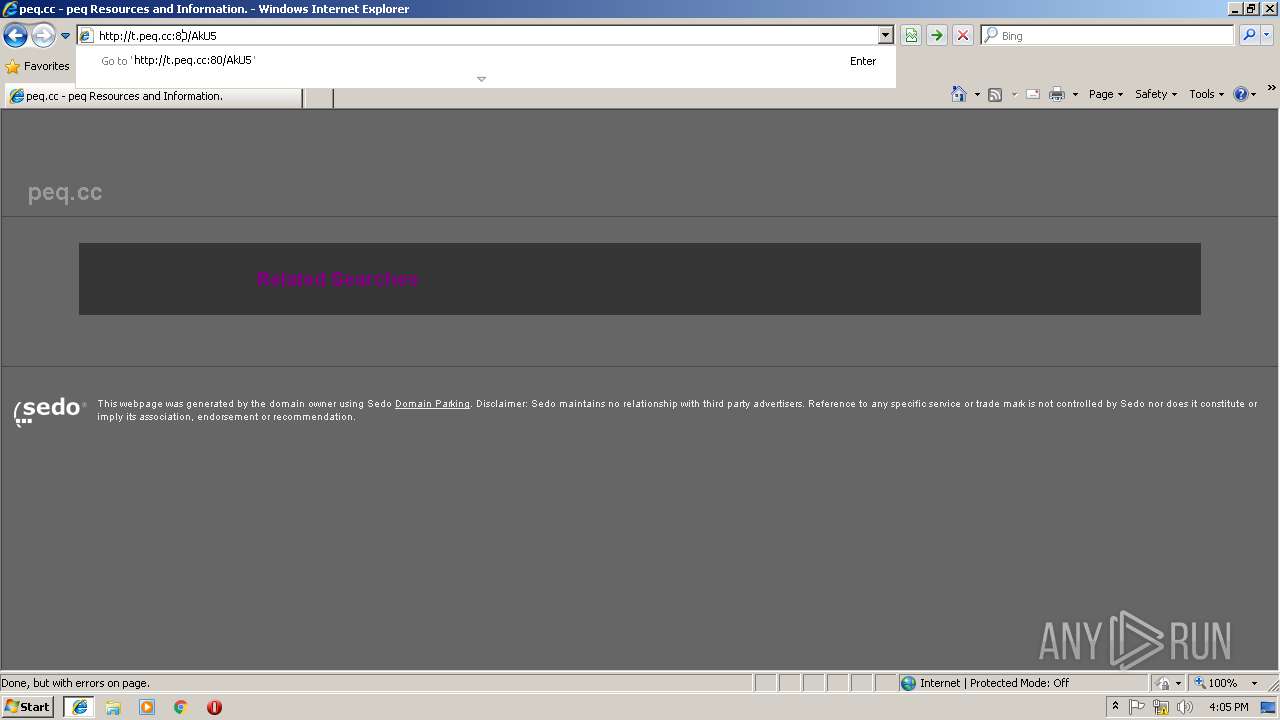Viewport: 1280px width, 720px height.
Task: Click Internet Protected Mode Off zone status
Action: pyautogui.click(x=994, y=683)
